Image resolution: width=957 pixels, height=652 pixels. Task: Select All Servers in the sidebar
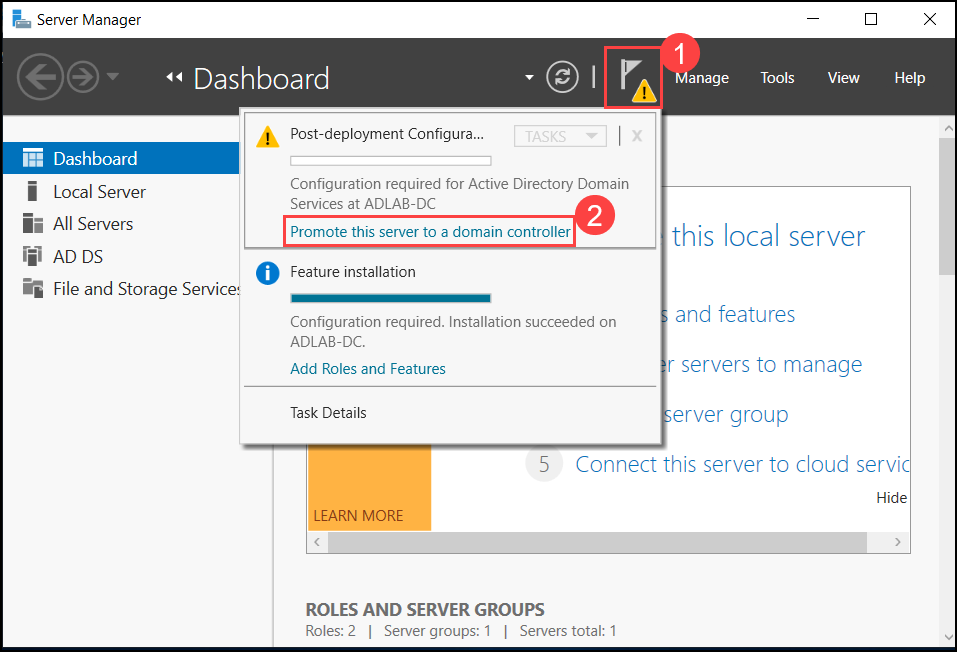(93, 224)
